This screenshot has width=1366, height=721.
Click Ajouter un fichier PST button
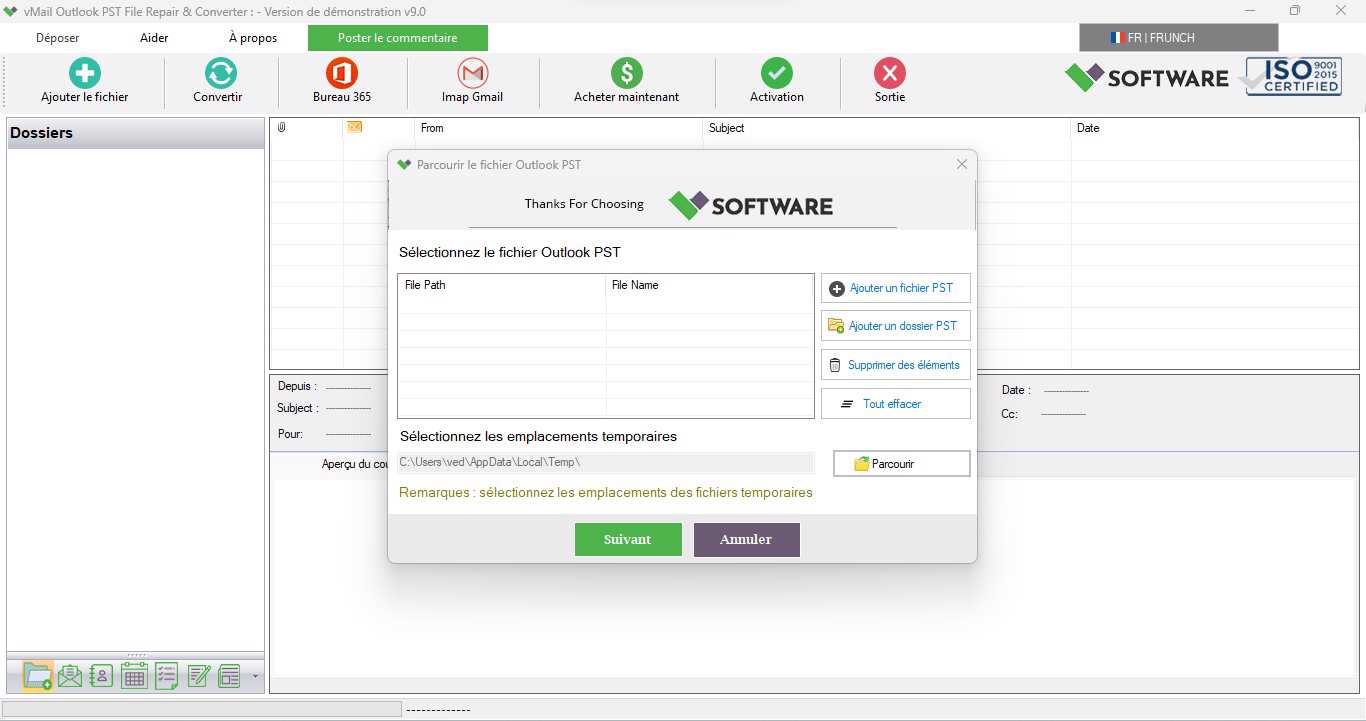click(896, 288)
